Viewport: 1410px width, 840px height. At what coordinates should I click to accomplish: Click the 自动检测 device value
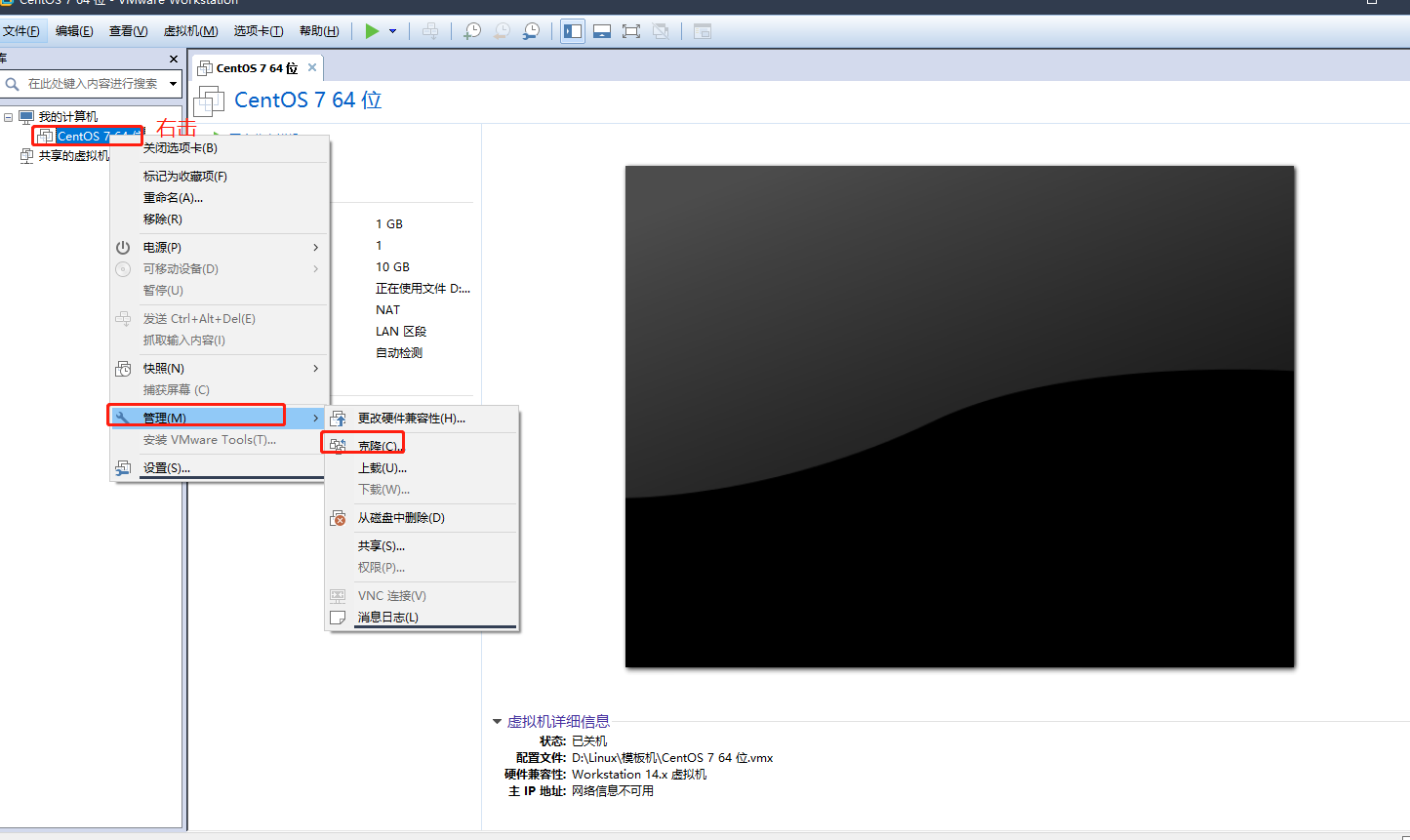point(399,353)
